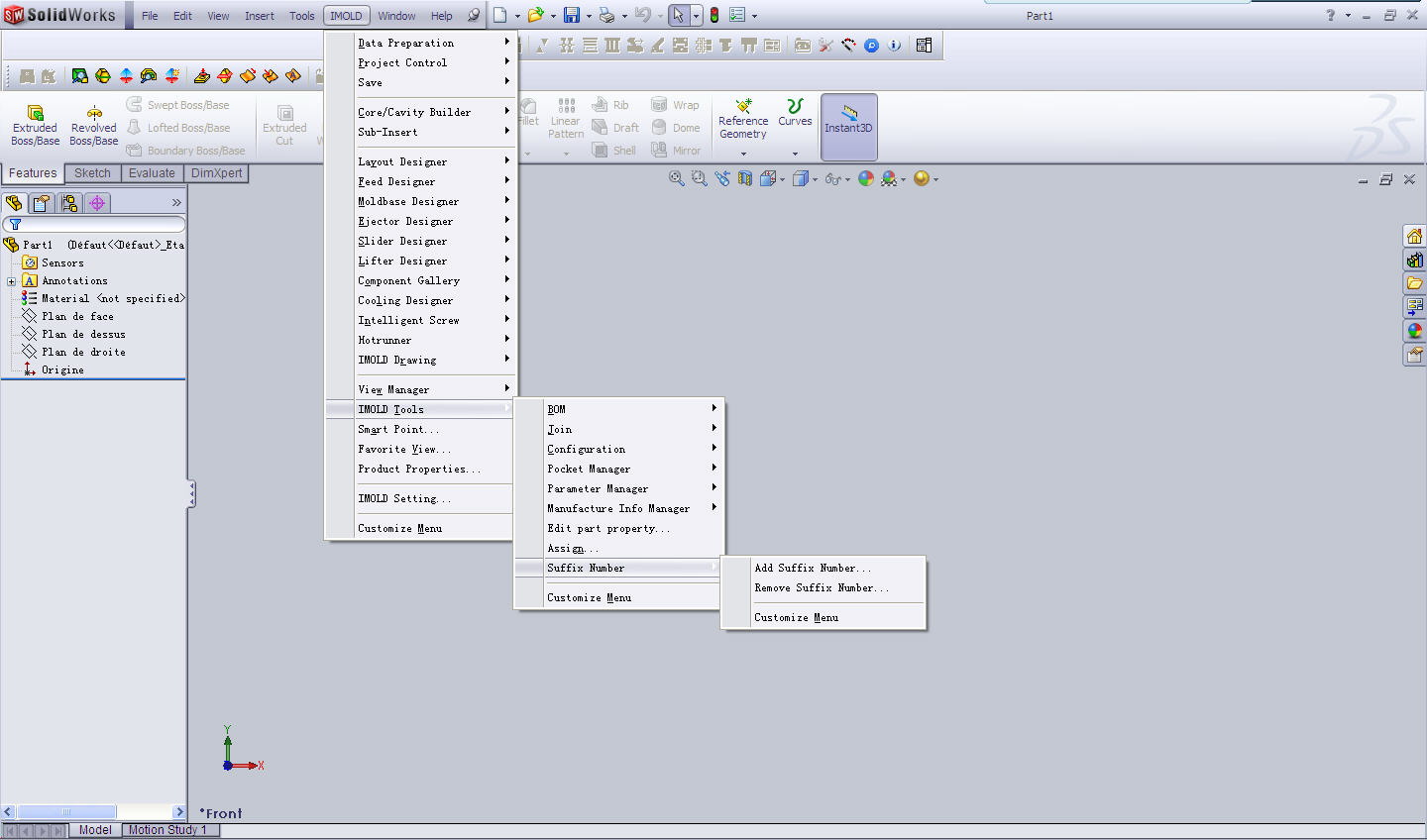Open the dropdown arrow next to New
The image size is (1427, 840).
(517, 16)
